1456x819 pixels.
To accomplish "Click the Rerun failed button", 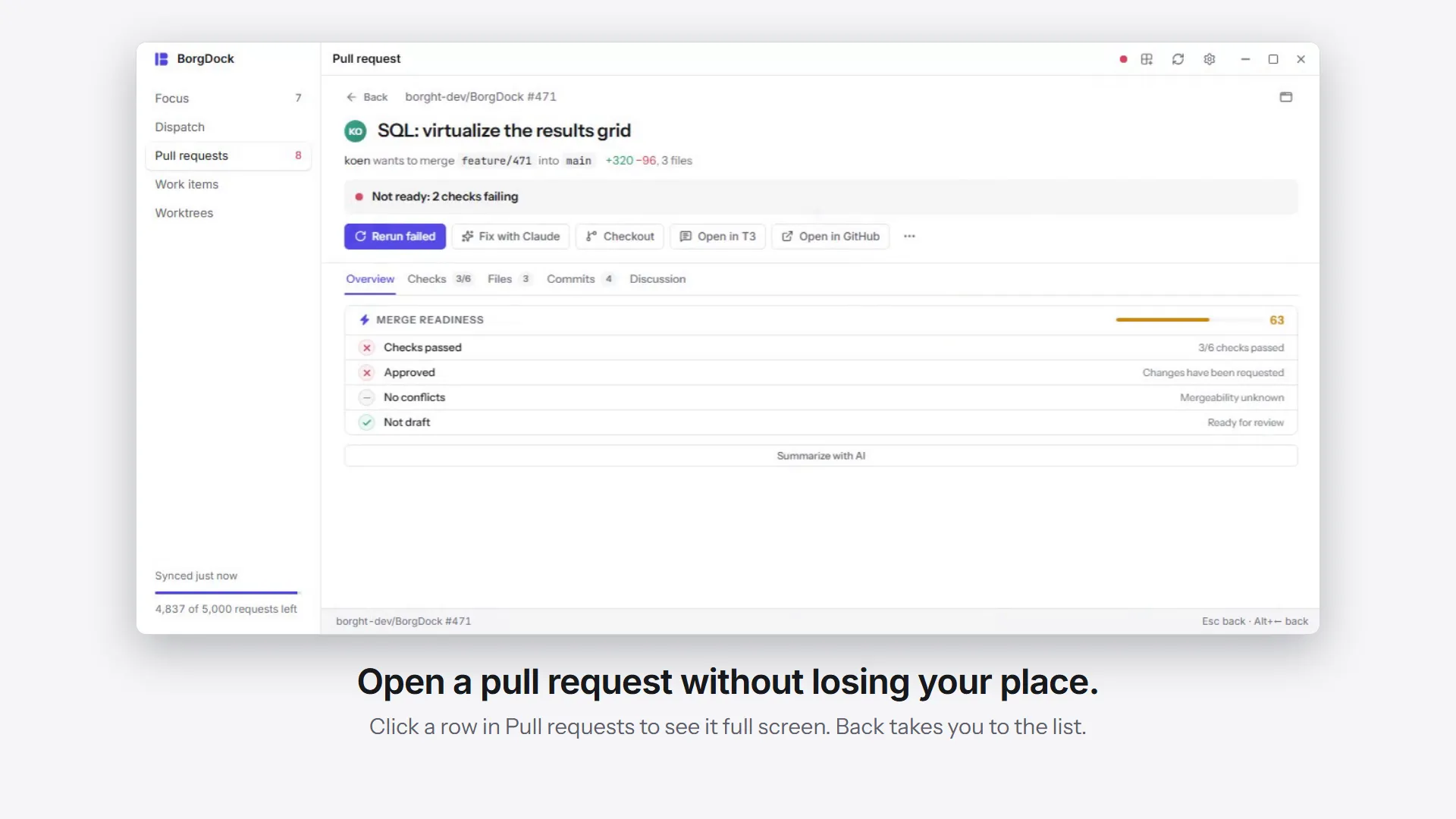I will pos(395,237).
